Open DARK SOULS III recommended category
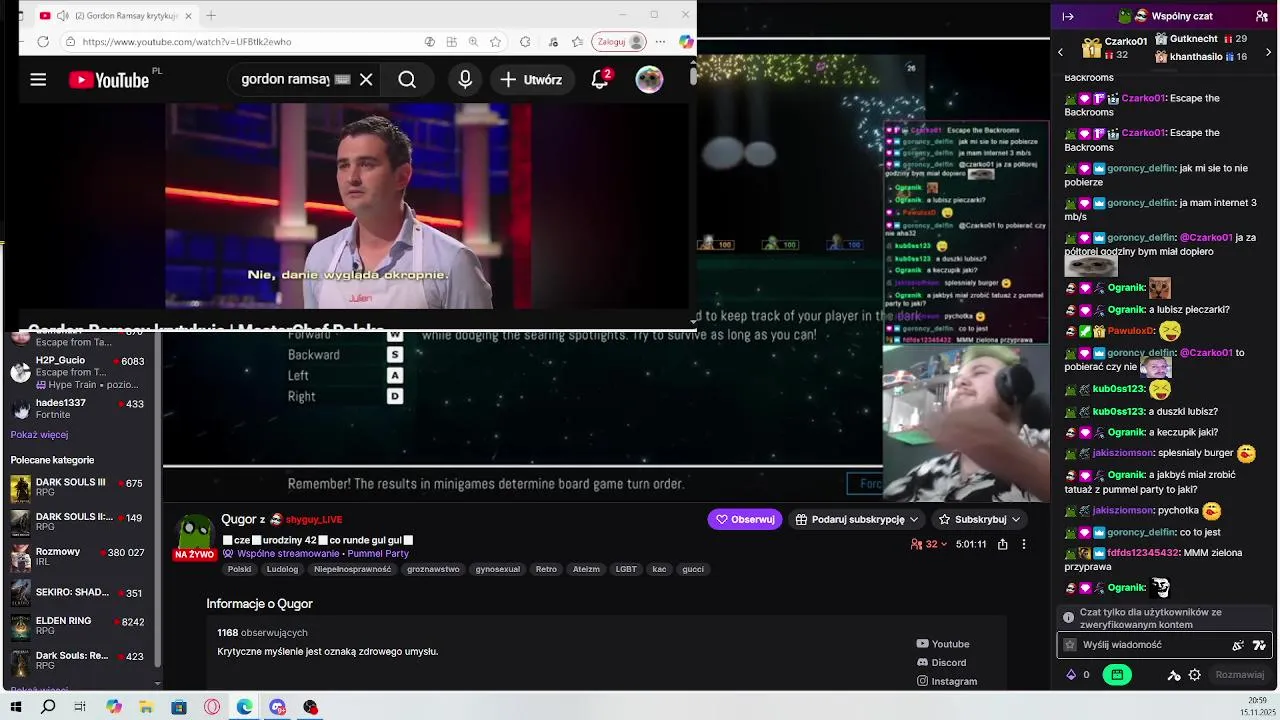The image size is (1280, 720). (78, 488)
